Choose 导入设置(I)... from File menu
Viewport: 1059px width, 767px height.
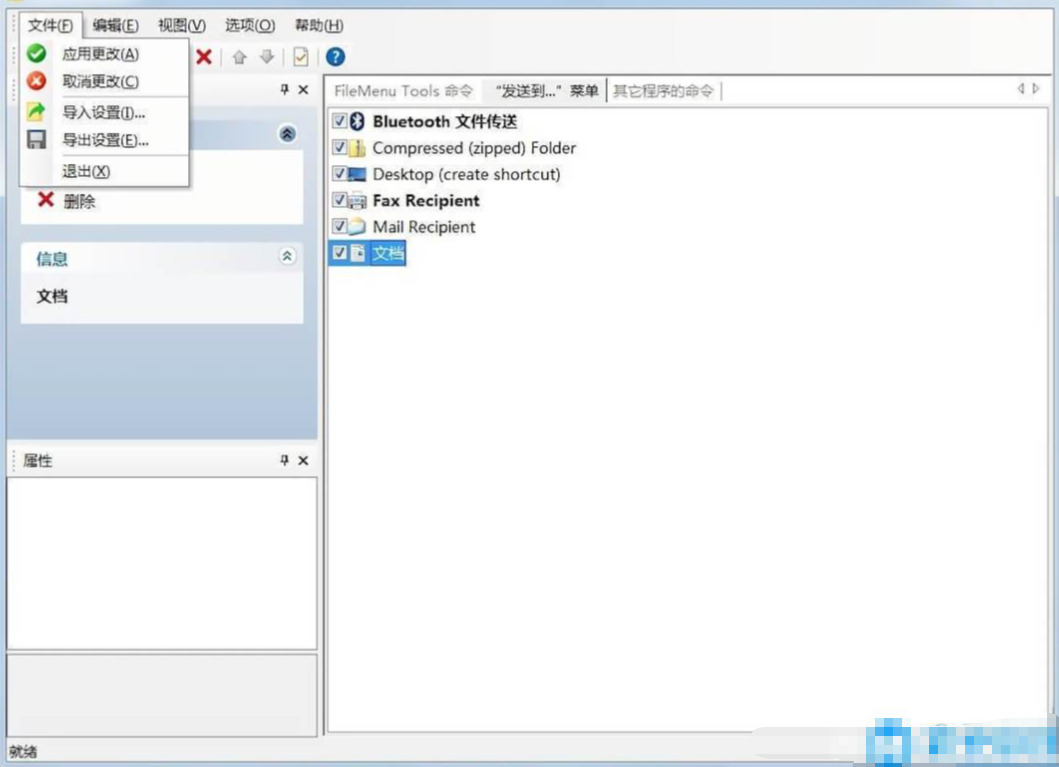105,112
